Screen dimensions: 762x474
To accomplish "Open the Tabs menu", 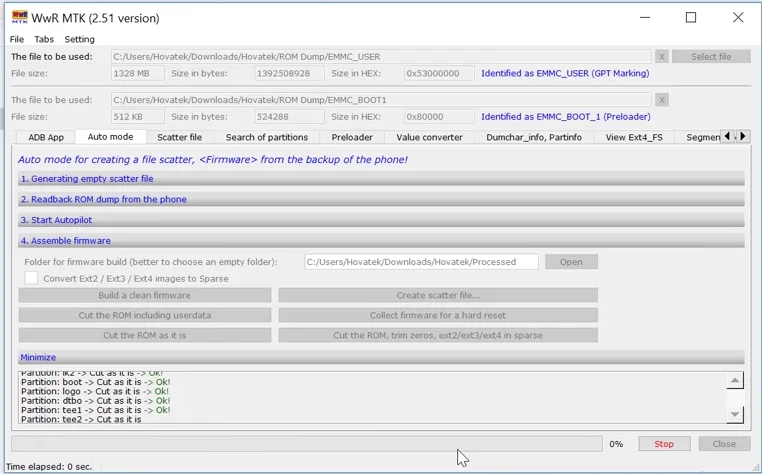I will [44, 39].
